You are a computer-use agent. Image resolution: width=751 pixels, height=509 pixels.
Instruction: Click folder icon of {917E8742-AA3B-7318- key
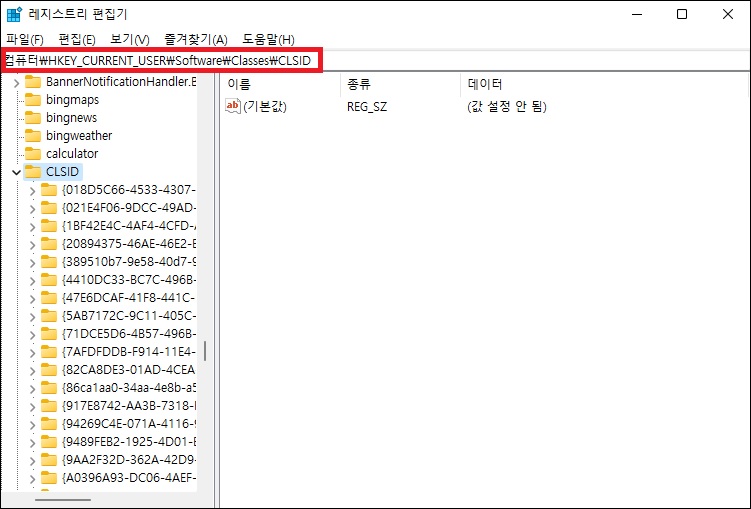point(48,406)
